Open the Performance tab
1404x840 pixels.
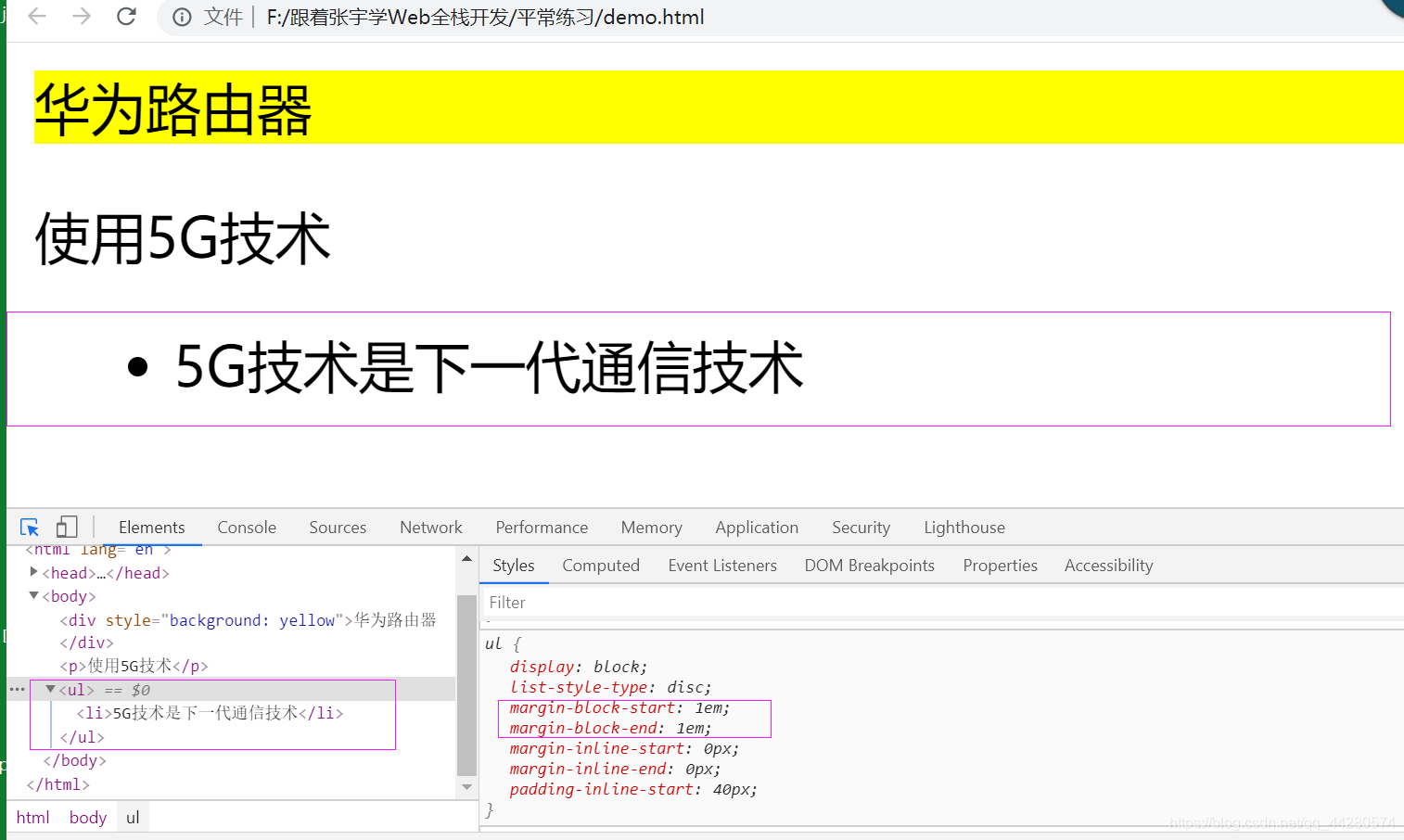tap(542, 527)
